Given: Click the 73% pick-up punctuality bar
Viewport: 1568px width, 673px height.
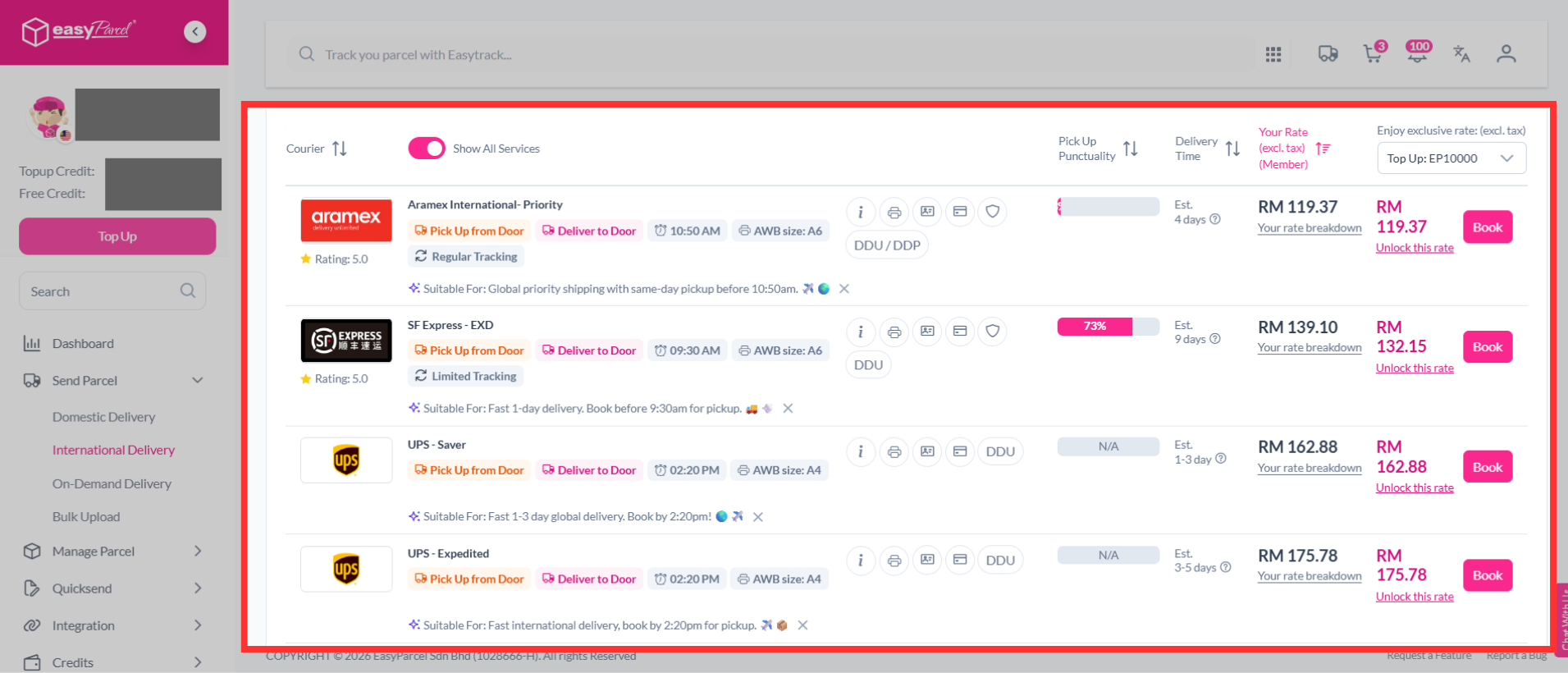Looking at the screenshot, I should coord(1109,327).
